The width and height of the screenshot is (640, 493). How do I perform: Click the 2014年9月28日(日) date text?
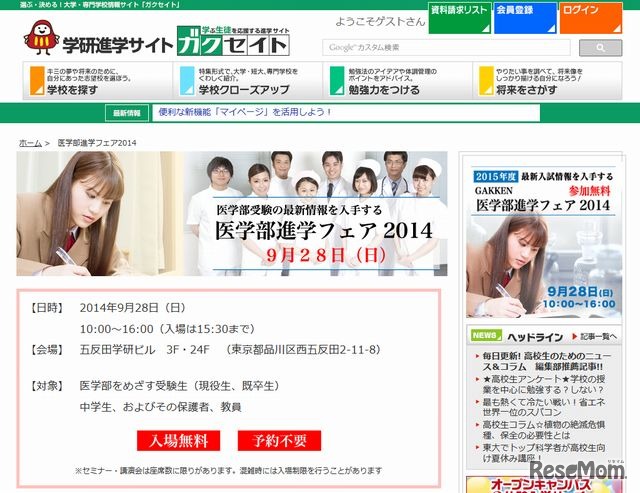[133, 308]
